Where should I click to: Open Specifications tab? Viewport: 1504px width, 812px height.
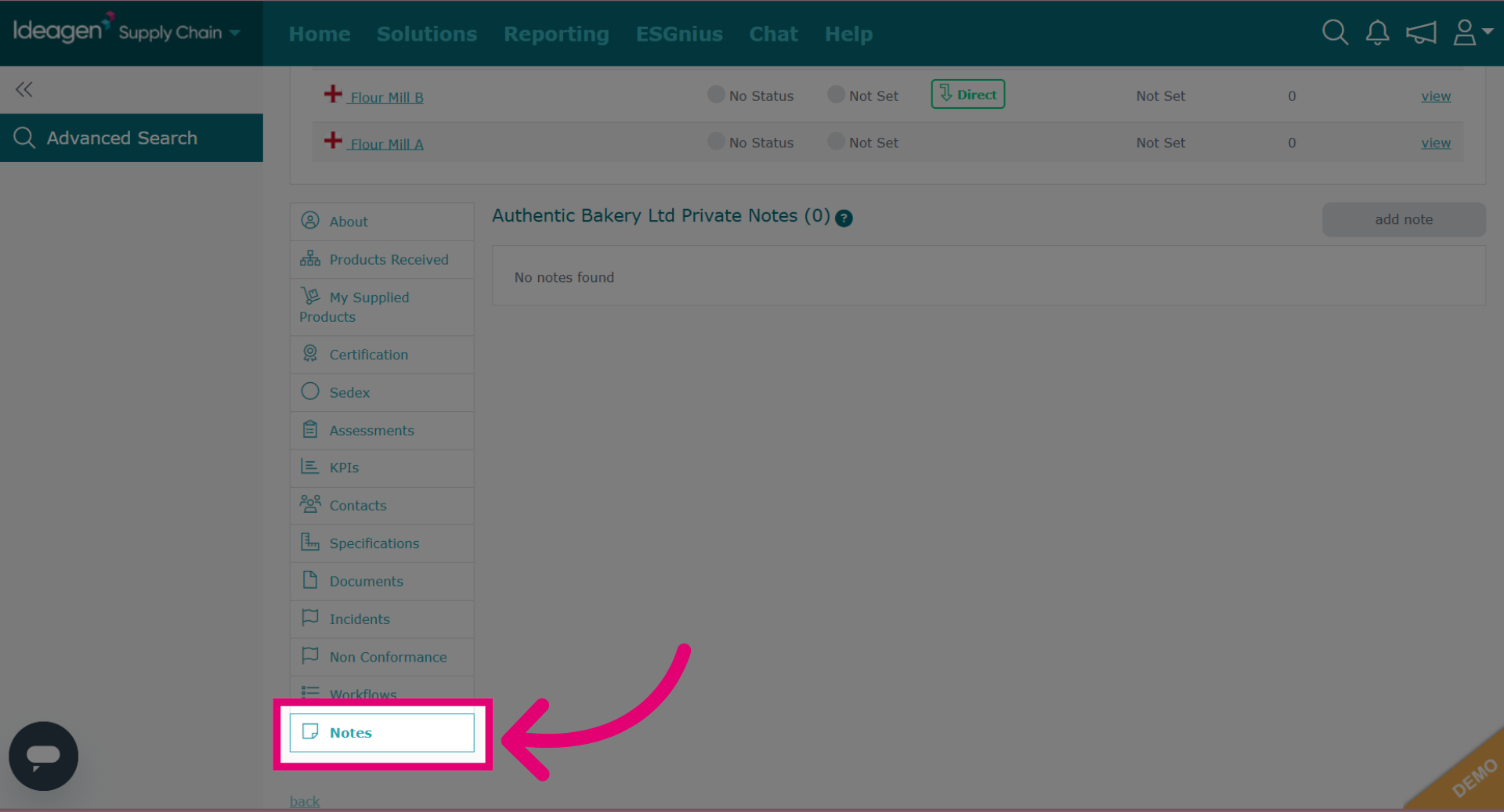(x=382, y=543)
